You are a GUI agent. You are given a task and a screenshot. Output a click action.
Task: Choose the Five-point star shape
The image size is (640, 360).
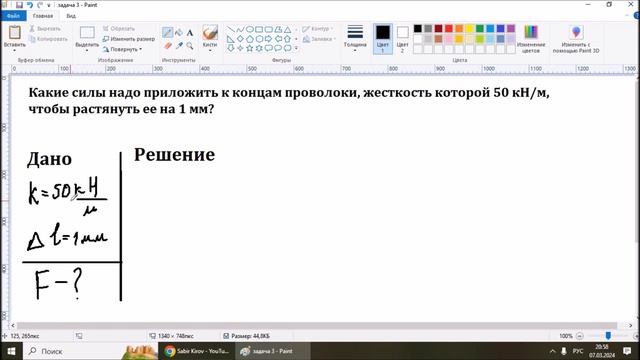click(249, 48)
